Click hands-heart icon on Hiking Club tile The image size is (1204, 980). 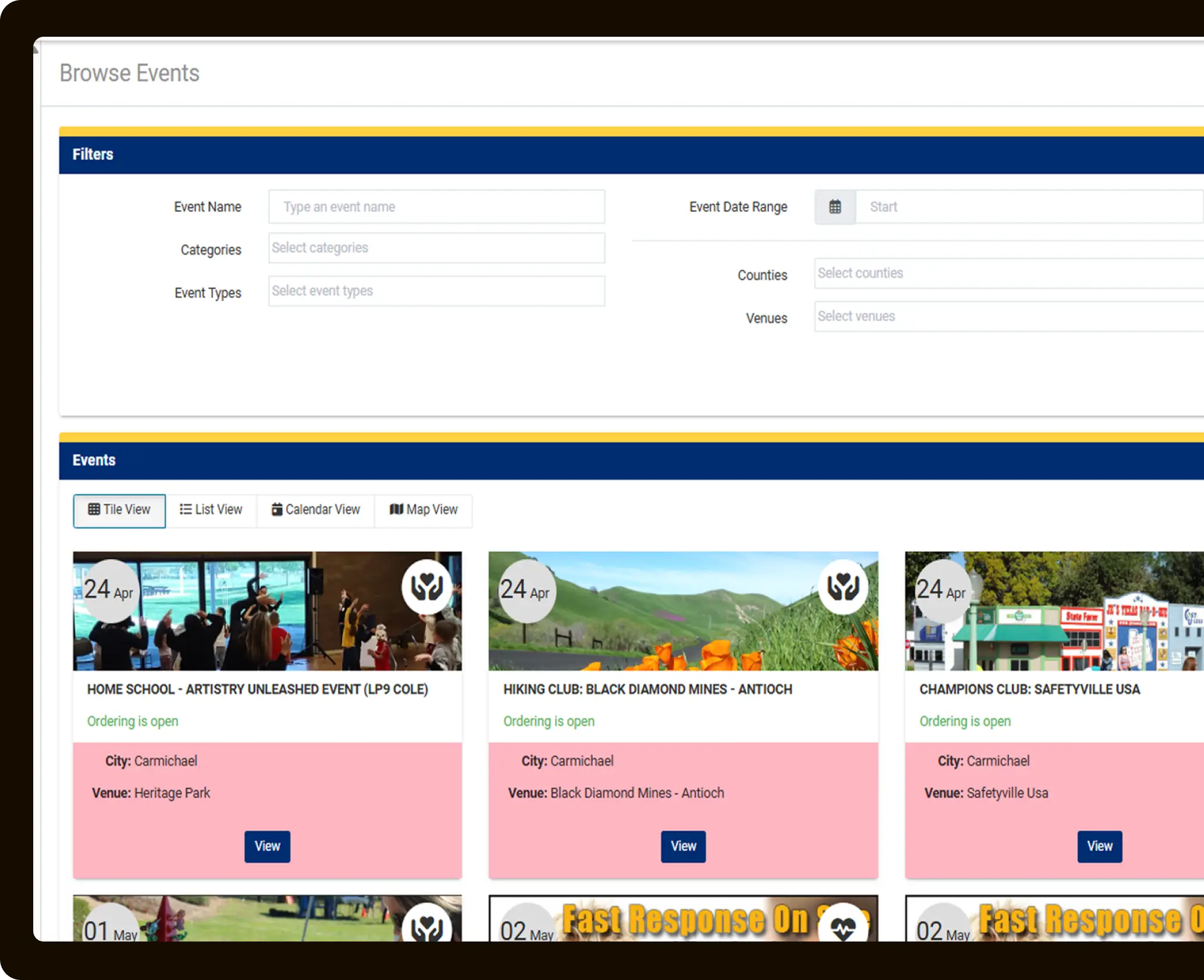click(x=843, y=586)
